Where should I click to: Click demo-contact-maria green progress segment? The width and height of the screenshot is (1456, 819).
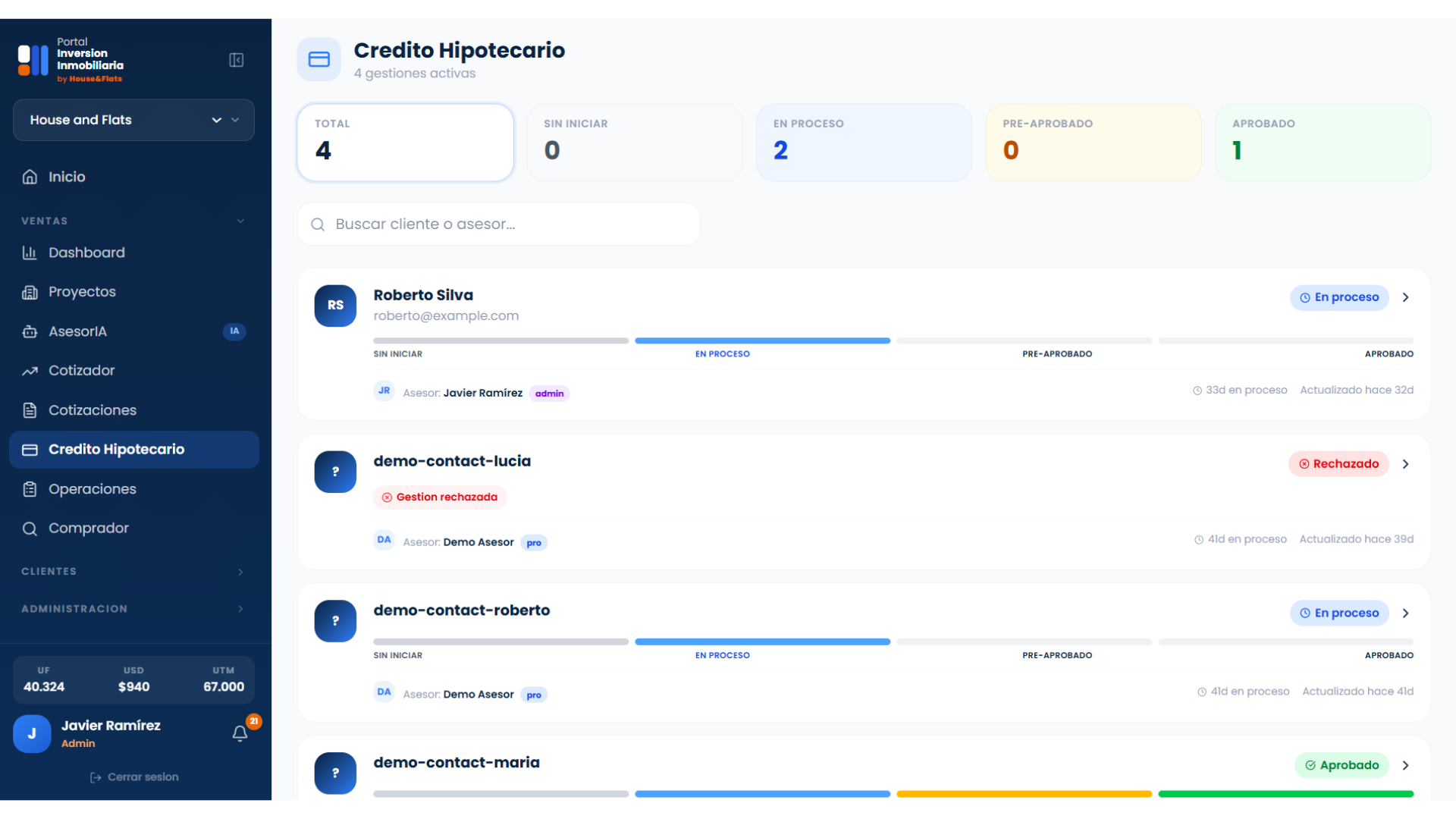pos(1286,794)
